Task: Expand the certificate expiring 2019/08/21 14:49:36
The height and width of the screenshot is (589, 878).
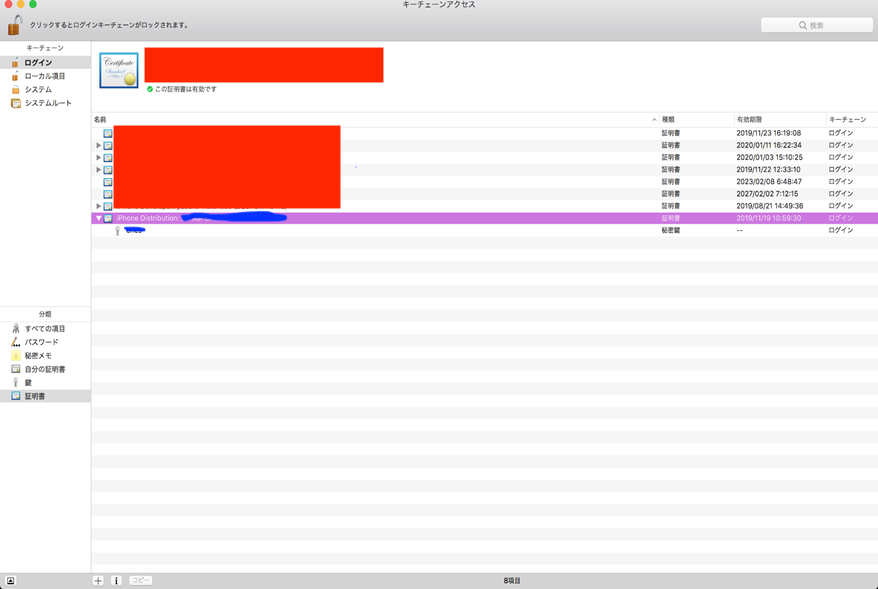Action: pyautogui.click(x=99, y=205)
